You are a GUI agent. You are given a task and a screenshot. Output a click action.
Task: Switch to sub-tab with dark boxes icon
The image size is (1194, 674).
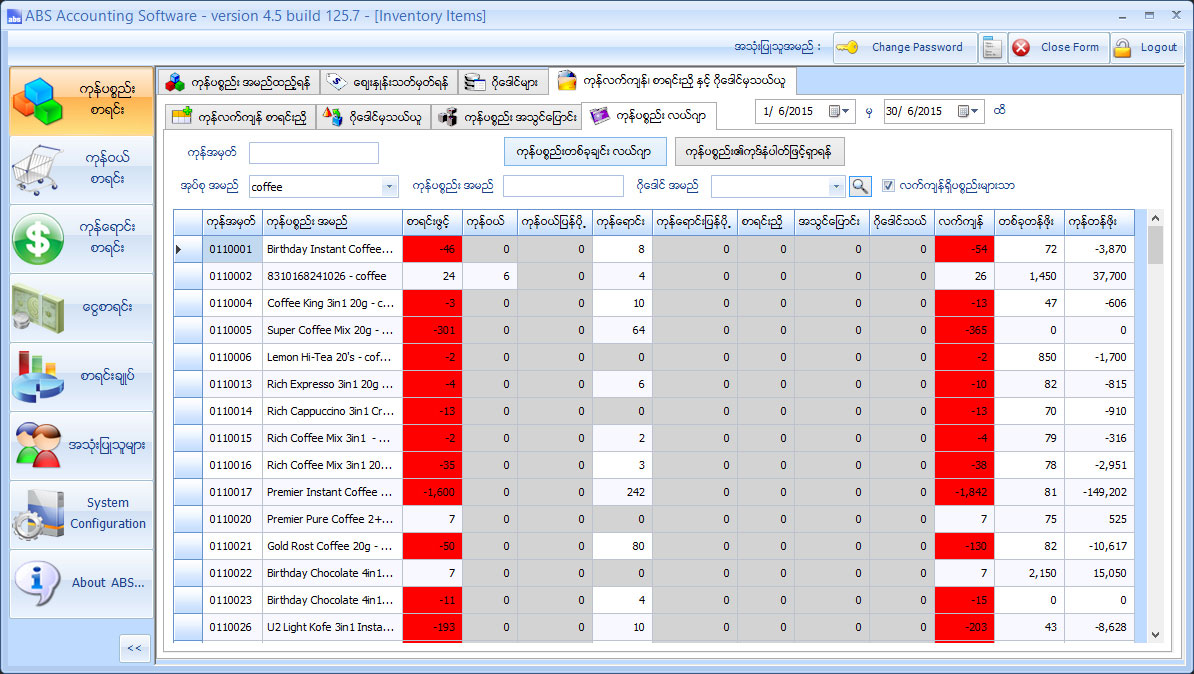(507, 117)
